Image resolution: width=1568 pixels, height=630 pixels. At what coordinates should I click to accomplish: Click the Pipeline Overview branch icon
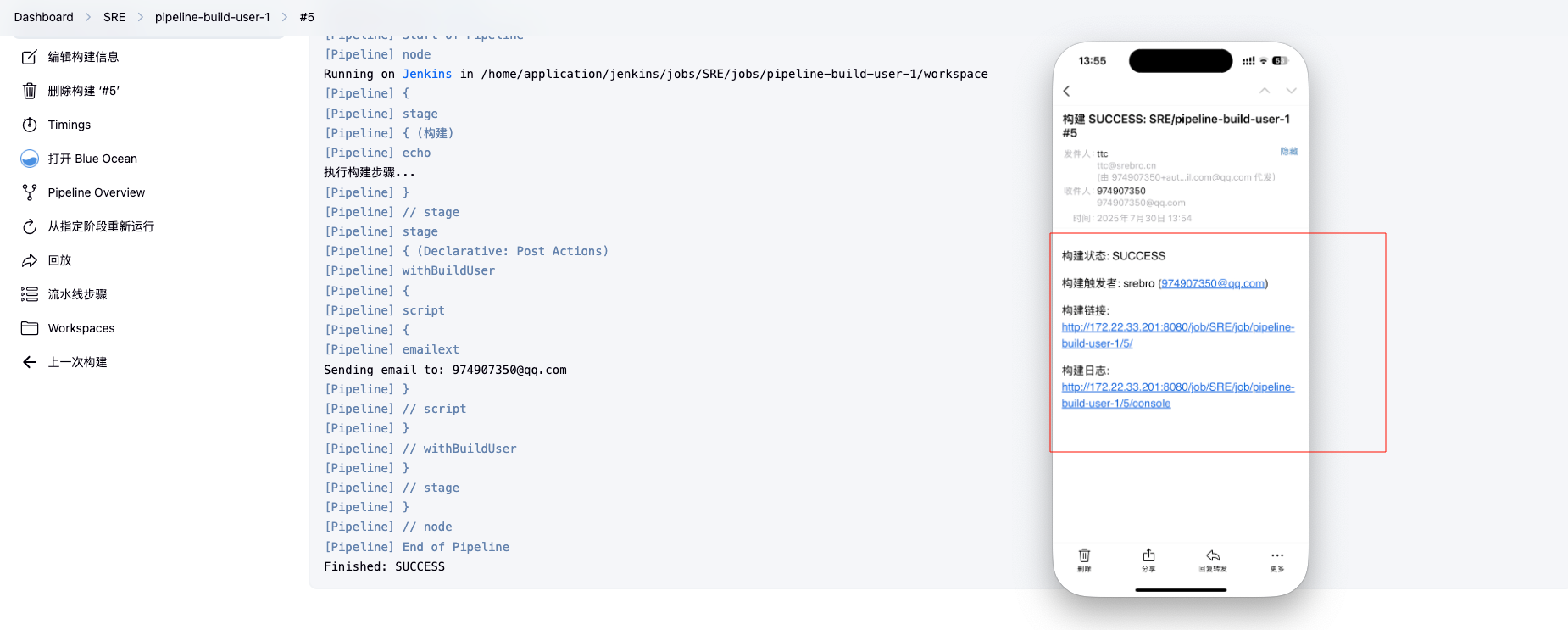pyautogui.click(x=30, y=192)
